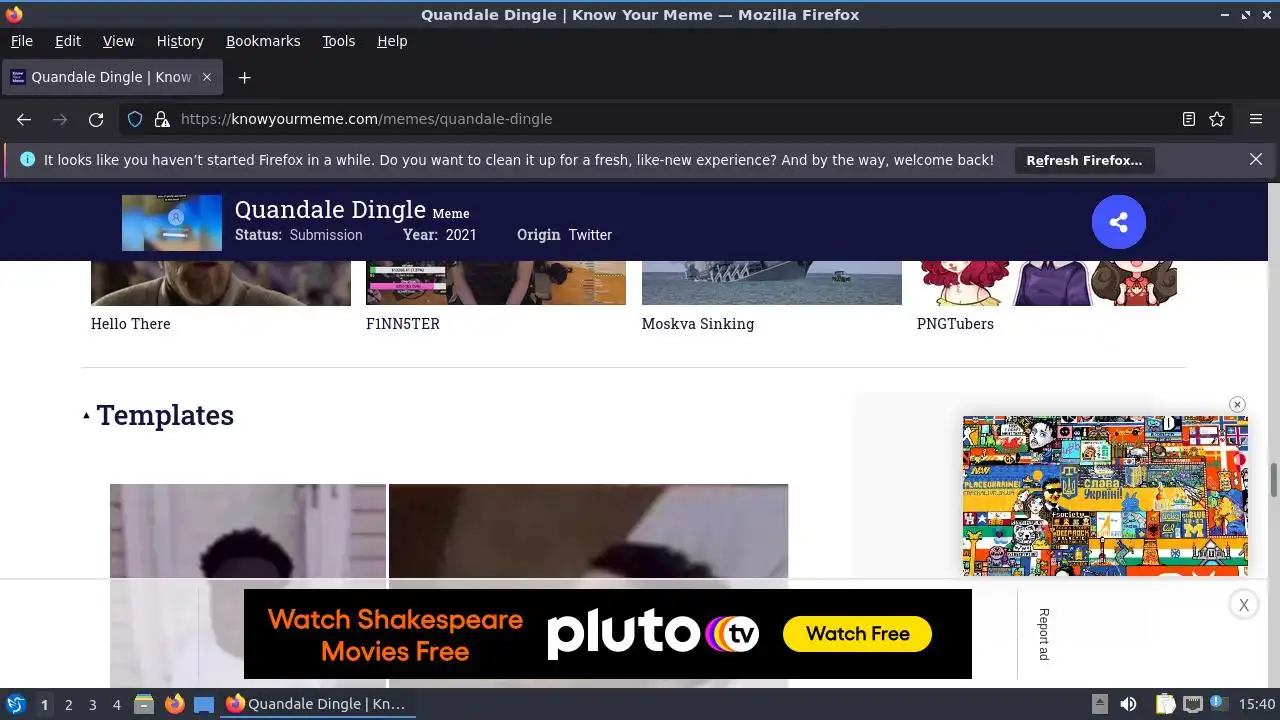Click the Quandale Dingle header thumbnail
Screen dimensions: 1280x720
click(x=172, y=222)
